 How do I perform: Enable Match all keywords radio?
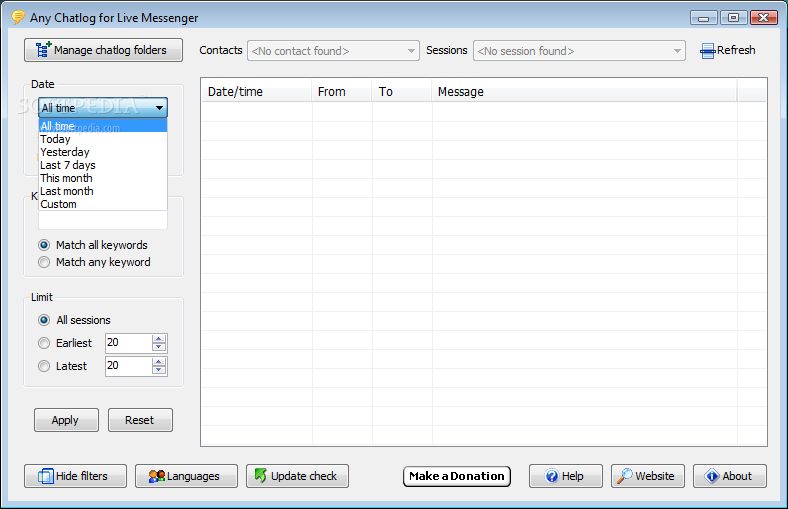pyautogui.click(x=44, y=245)
